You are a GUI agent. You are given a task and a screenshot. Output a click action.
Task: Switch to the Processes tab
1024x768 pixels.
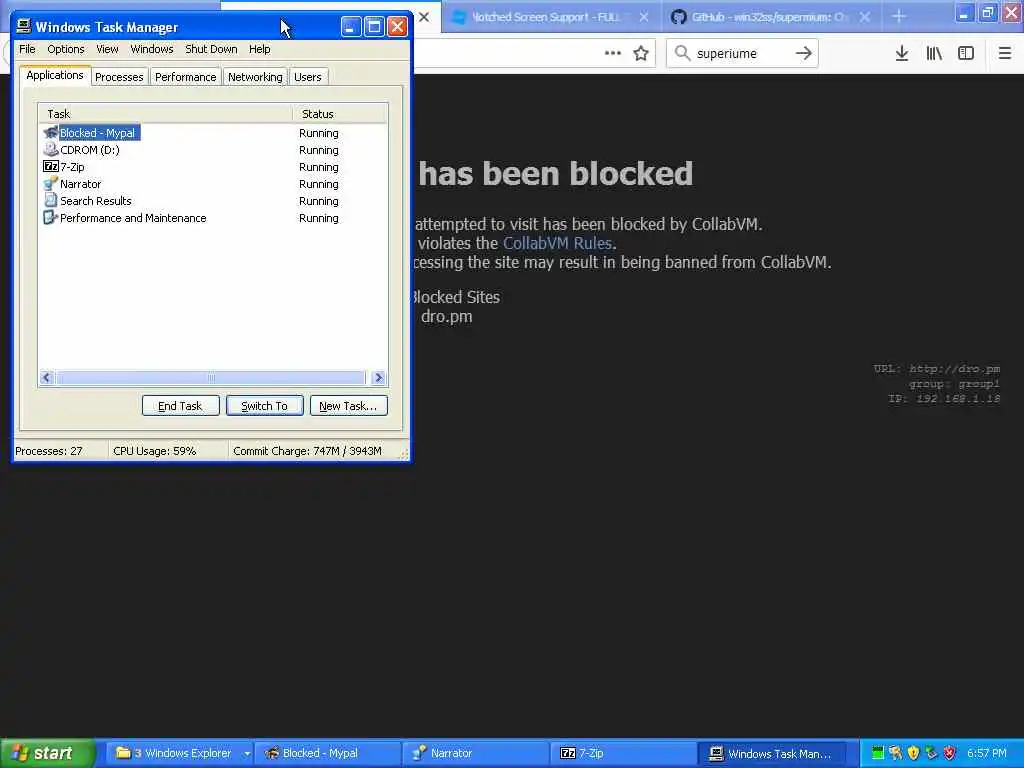pos(119,77)
